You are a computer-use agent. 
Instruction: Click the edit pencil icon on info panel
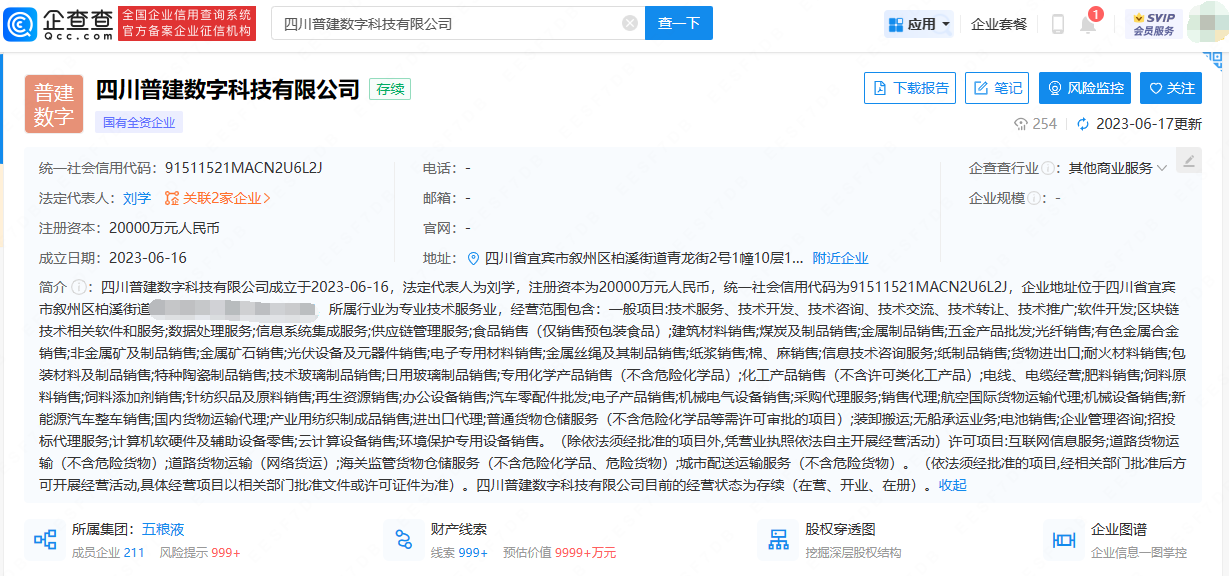(x=1188, y=160)
